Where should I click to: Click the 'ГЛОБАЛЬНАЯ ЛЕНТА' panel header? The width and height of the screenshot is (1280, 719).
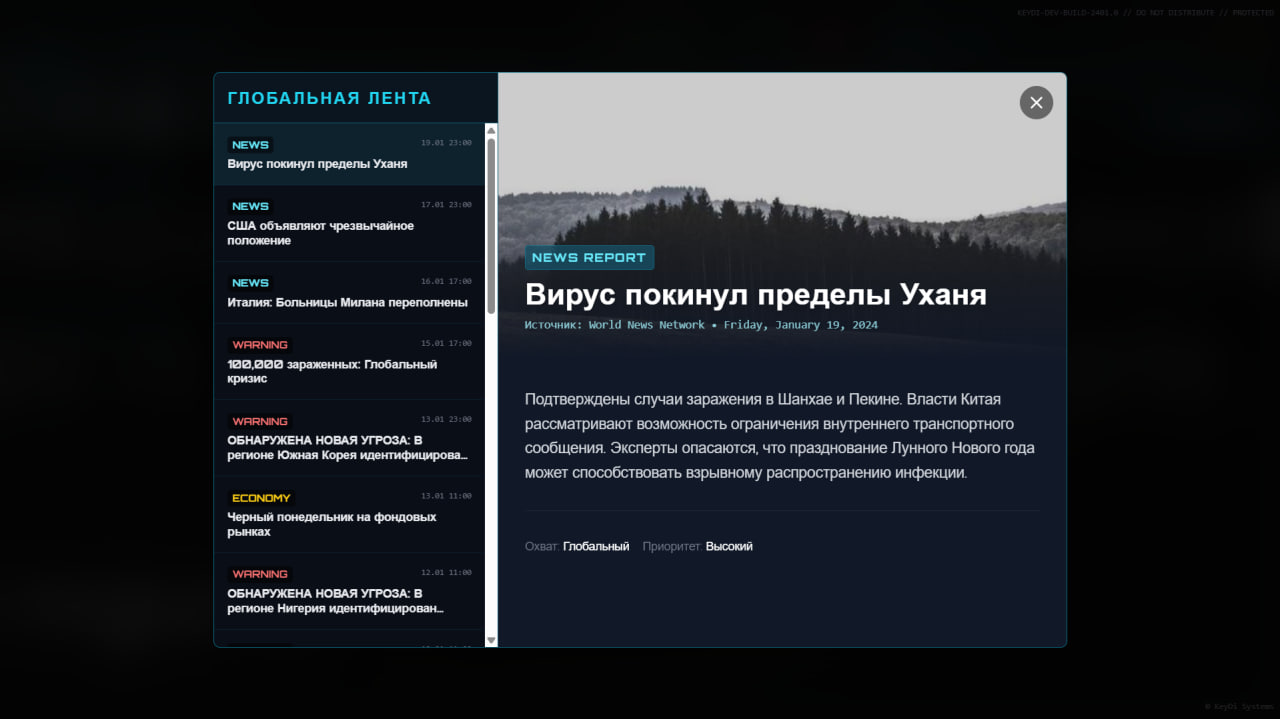click(329, 98)
